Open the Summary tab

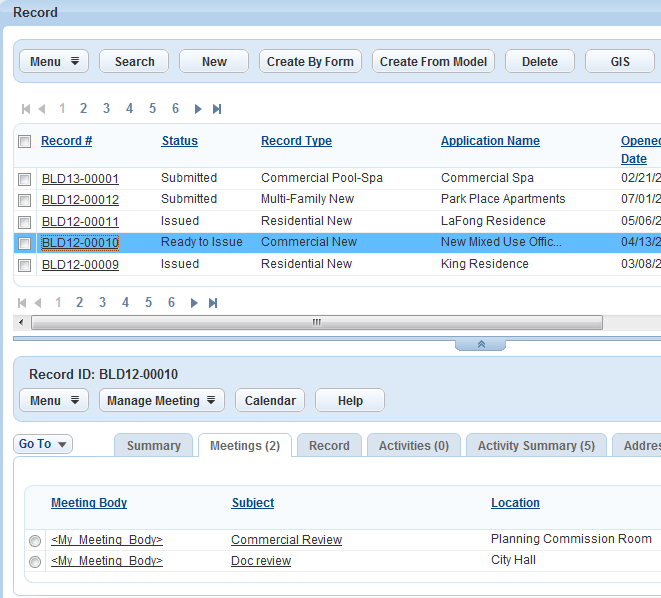pyautogui.click(x=154, y=446)
